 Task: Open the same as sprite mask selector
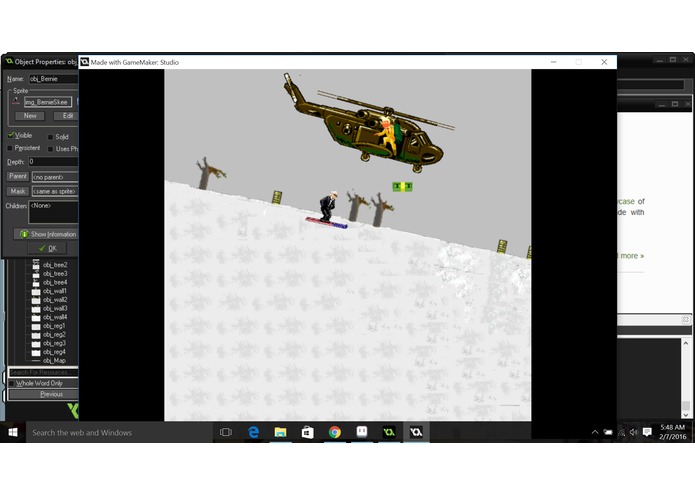55,191
